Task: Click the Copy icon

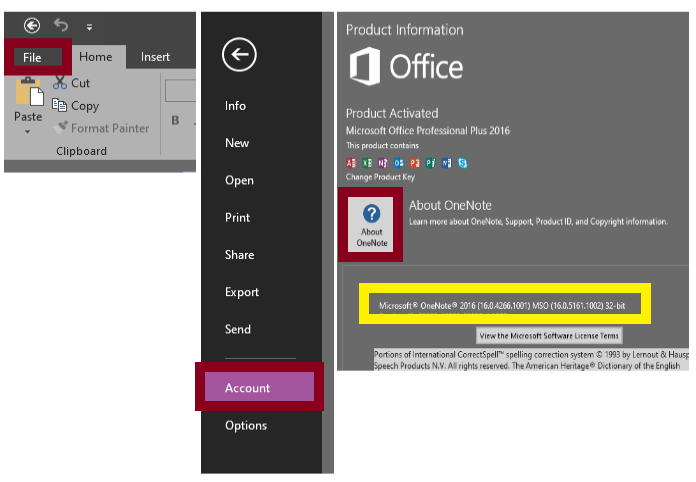Action: coord(59,105)
